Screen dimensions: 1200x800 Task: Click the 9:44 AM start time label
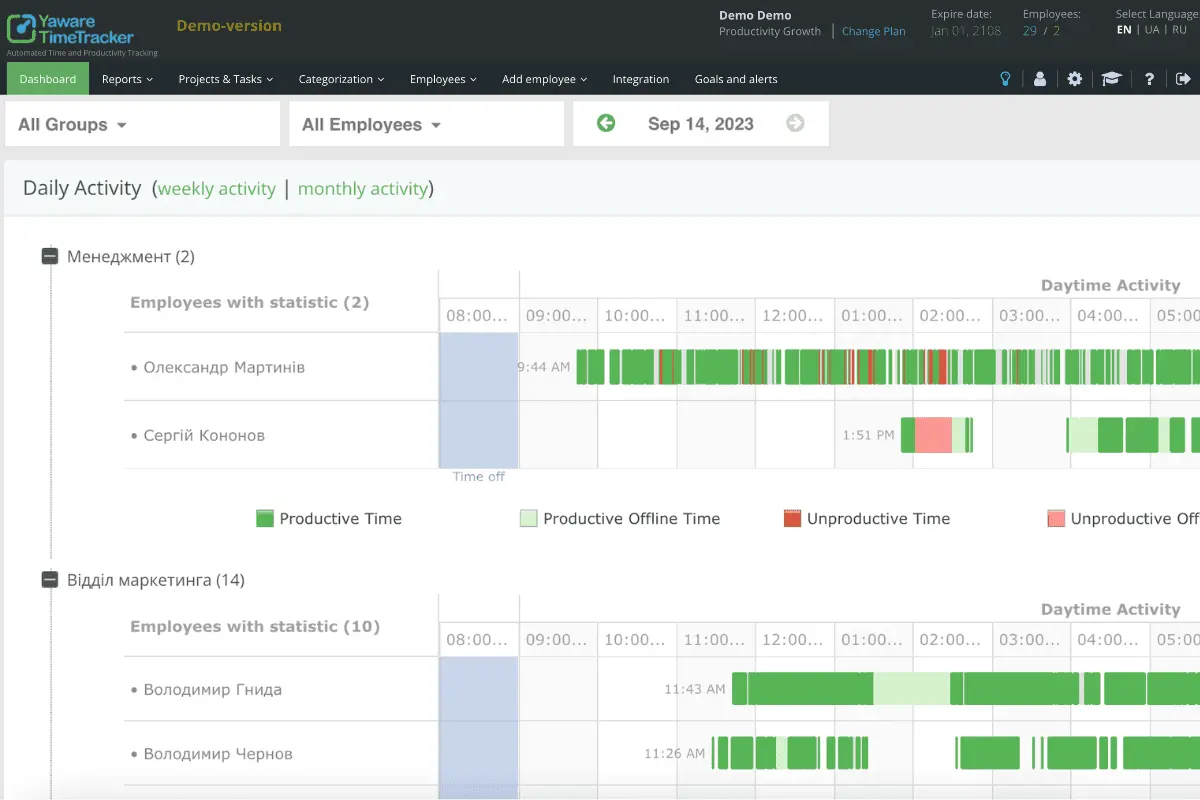tap(544, 367)
